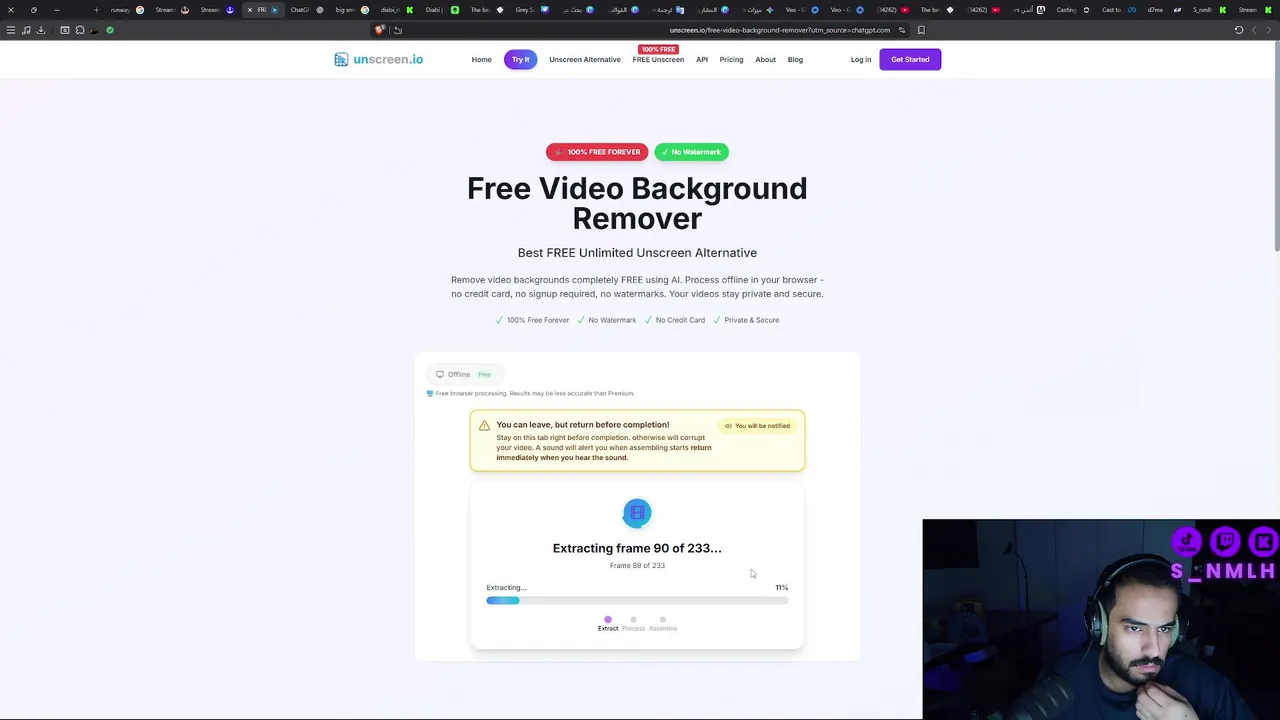The height and width of the screenshot is (720, 1280).
Task: Click the purple Try It nav button
Action: [521, 59]
